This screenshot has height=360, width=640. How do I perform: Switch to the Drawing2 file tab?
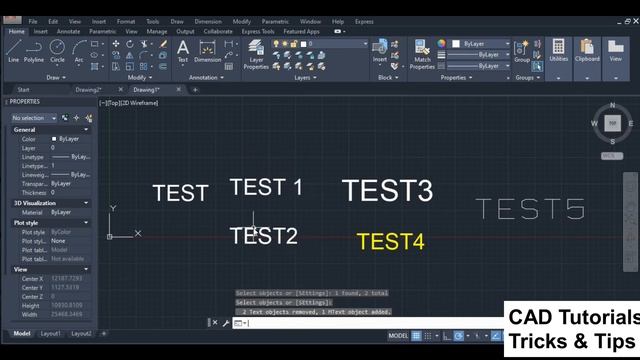pos(88,90)
